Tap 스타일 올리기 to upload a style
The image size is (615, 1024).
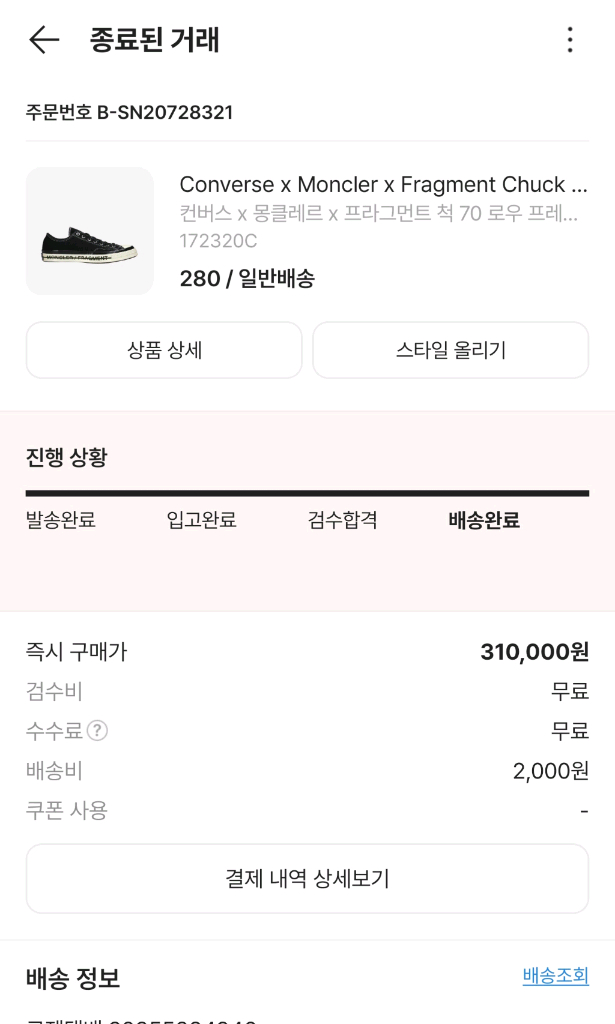pyautogui.click(x=450, y=350)
